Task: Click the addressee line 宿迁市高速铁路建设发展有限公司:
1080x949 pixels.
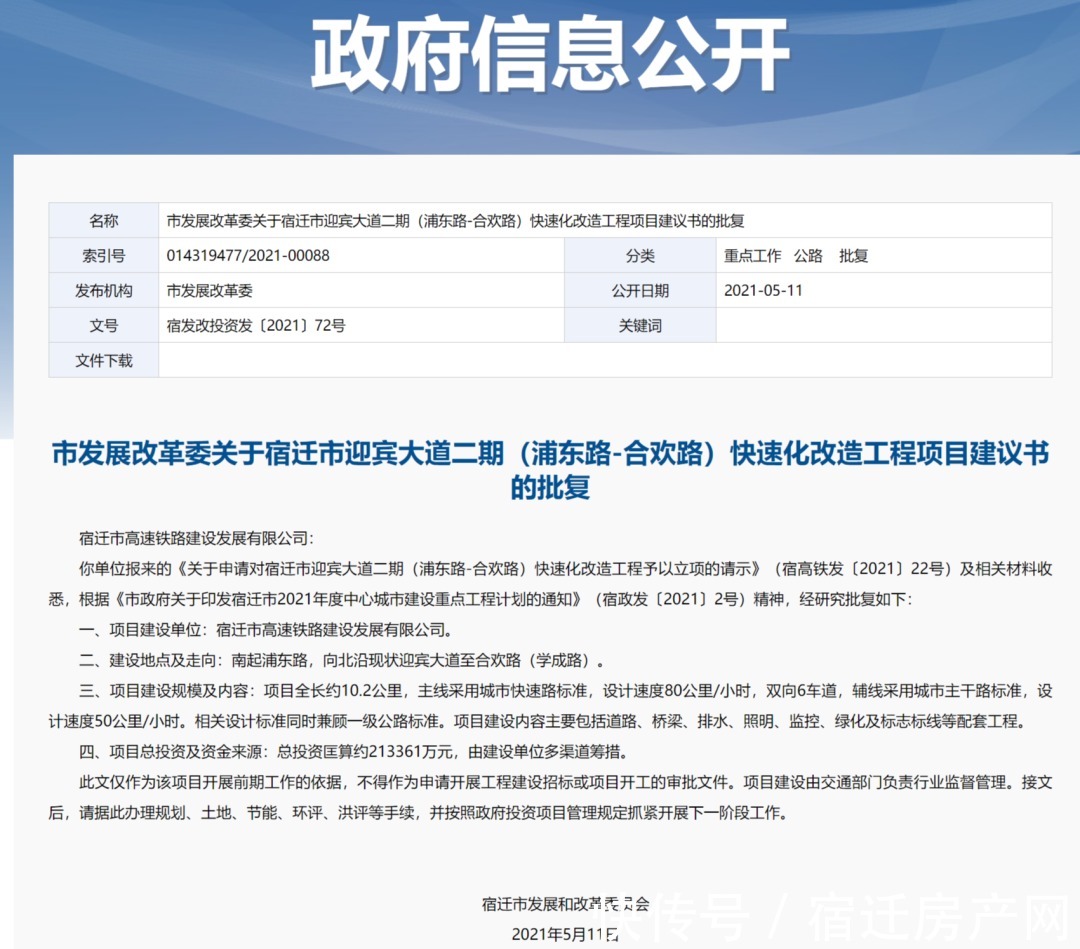Action: click(x=196, y=538)
